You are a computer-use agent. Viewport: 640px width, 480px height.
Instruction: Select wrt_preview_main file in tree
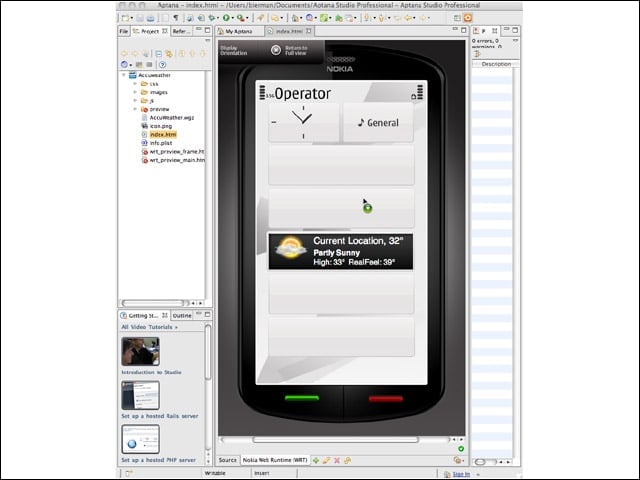tap(177, 160)
